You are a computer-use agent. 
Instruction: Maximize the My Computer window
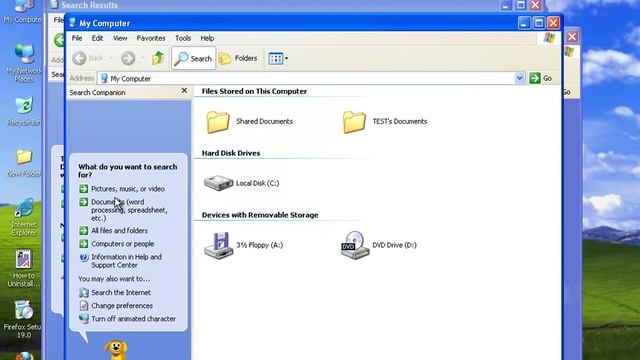539,23
